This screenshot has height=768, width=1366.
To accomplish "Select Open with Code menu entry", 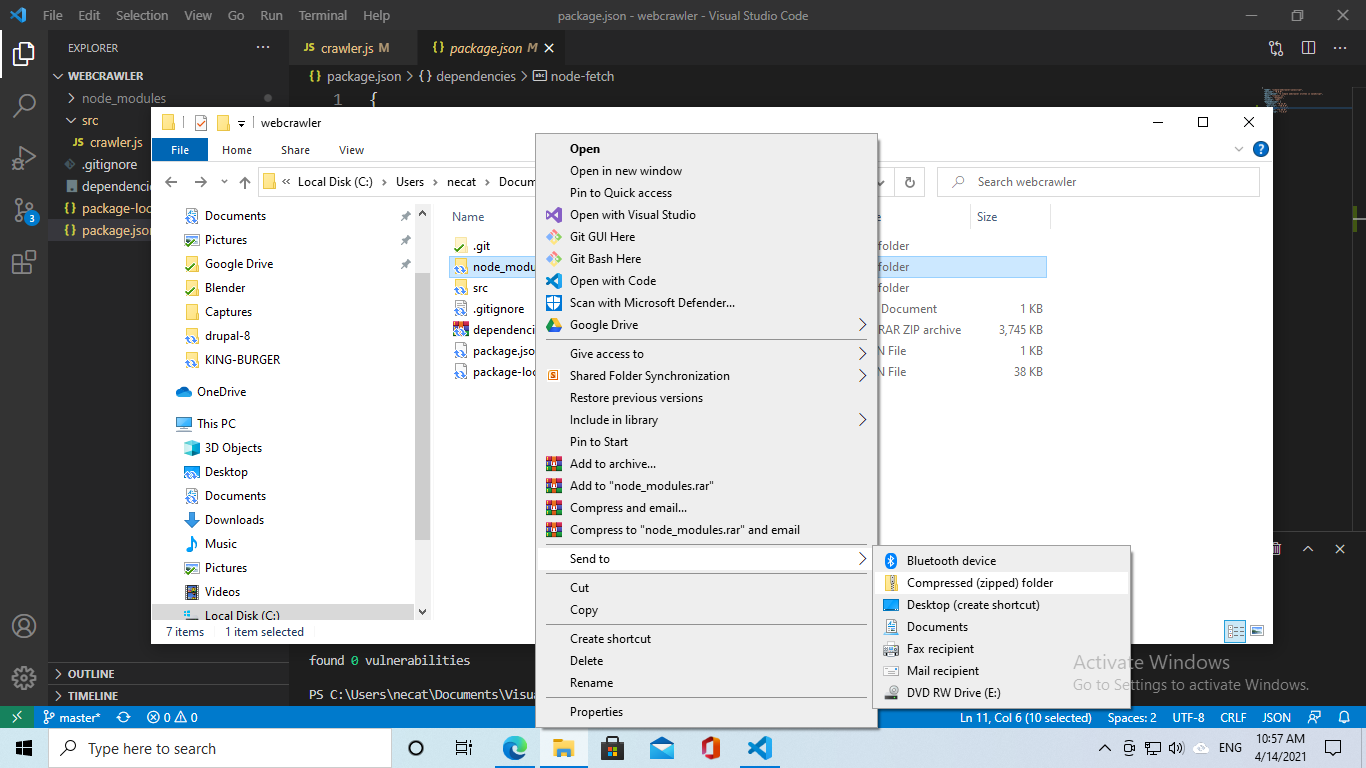I will pos(613,281).
